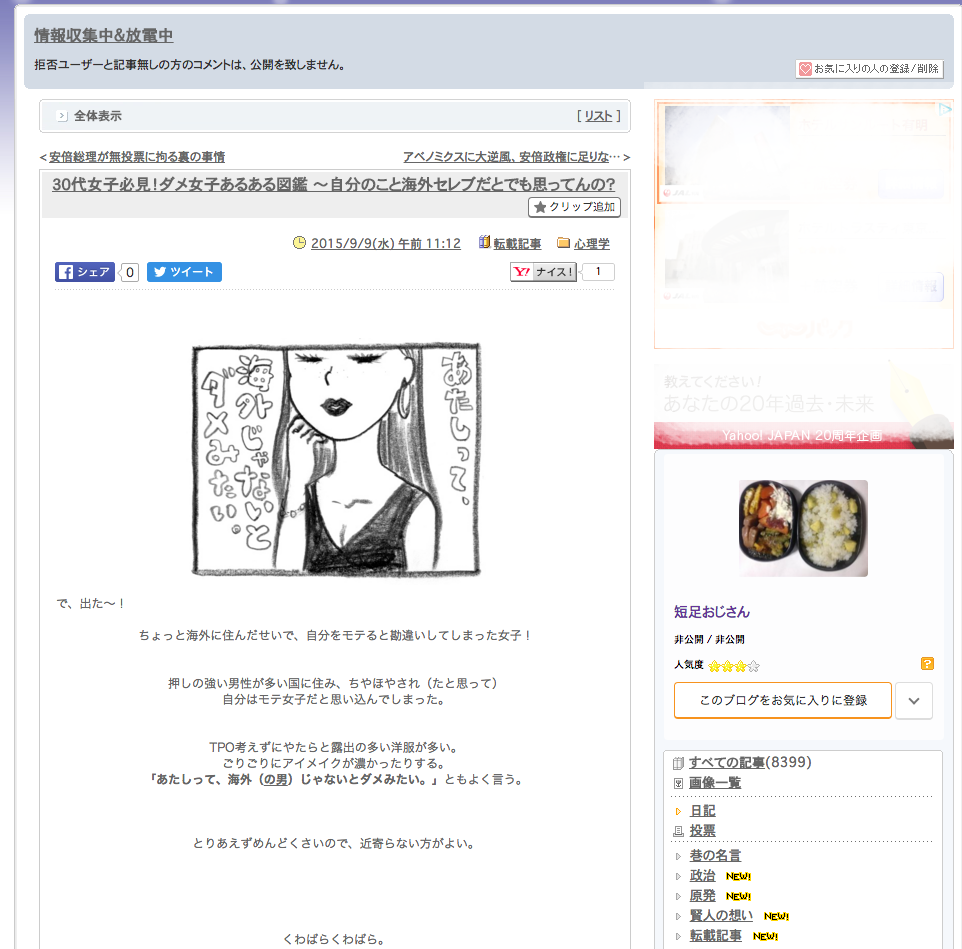962x949 pixels.
Task: Expand the 原発 arrow
Action: pos(678,896)
